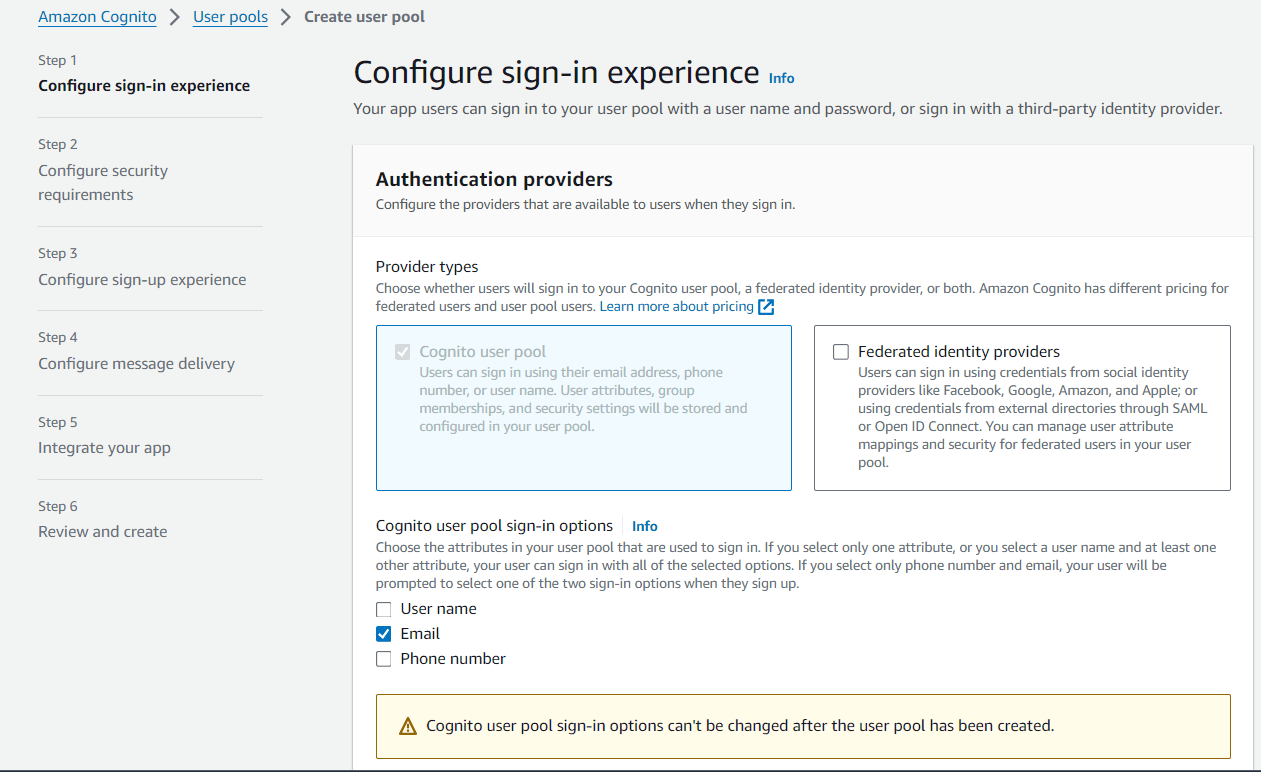Click the Authentication providers heading
Screen dimensions: 1261x772
[x=494, y=180]
